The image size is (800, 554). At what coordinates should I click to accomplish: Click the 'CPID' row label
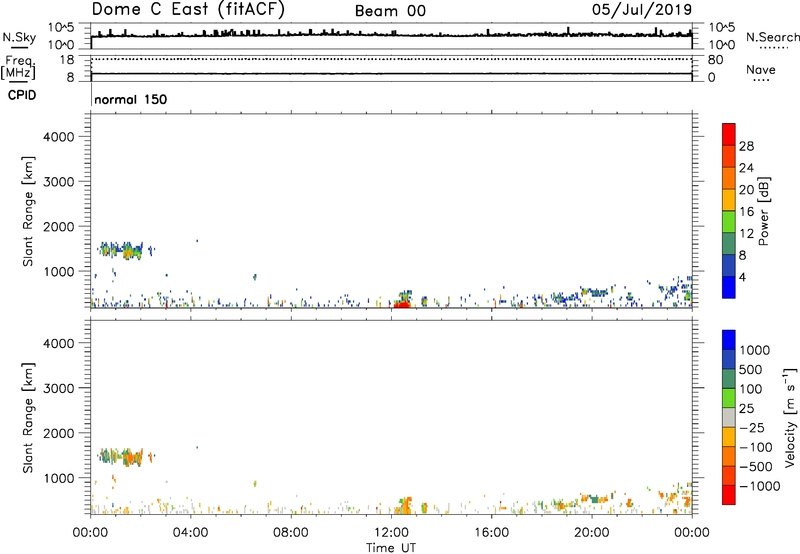(22, 95)
